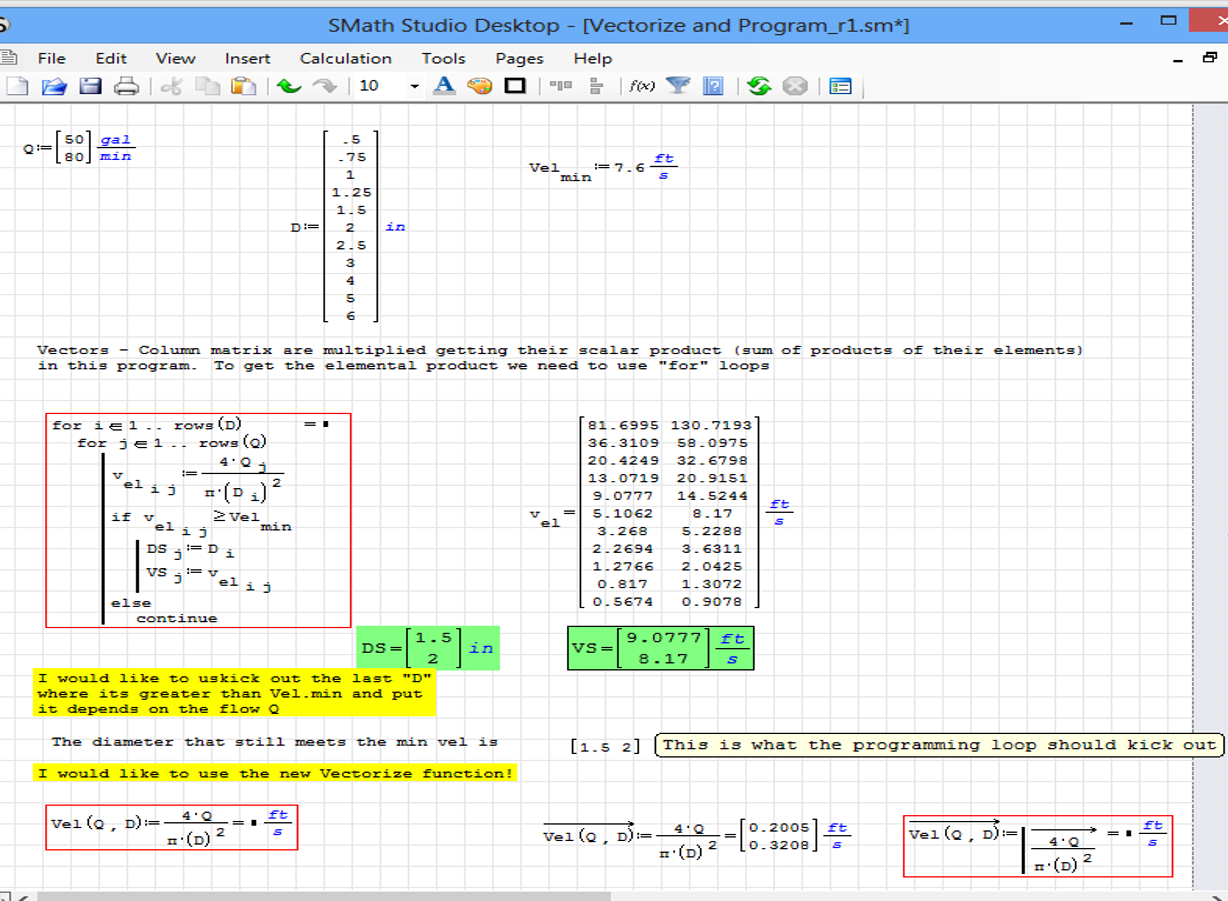Undo the last action with the green arrow
The image size is (1228, 901).
(x=289, y=86)
